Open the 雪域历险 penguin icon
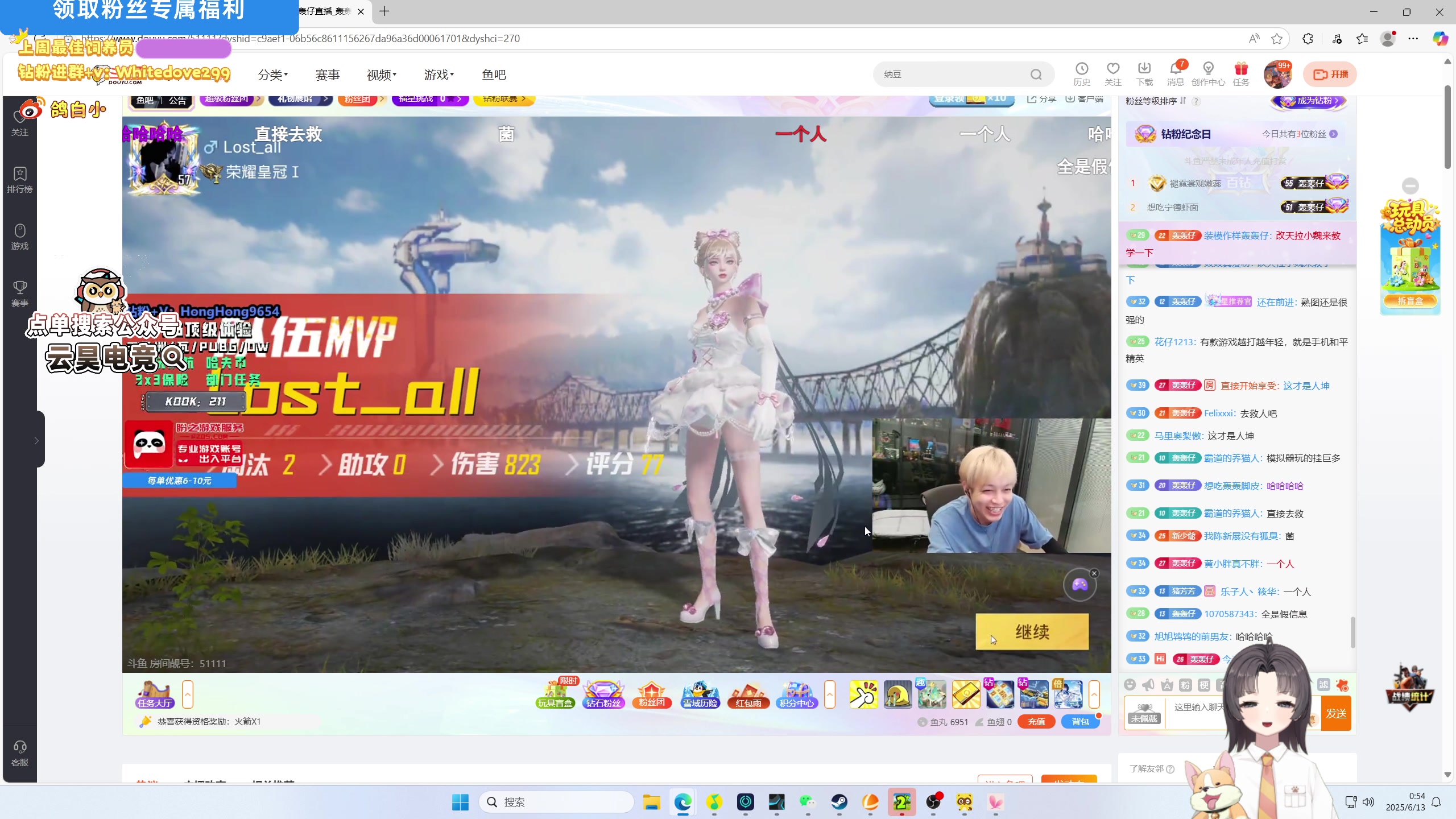This screenshot has width=1456, height=819. pyautogui.click(x=701, y=694)
